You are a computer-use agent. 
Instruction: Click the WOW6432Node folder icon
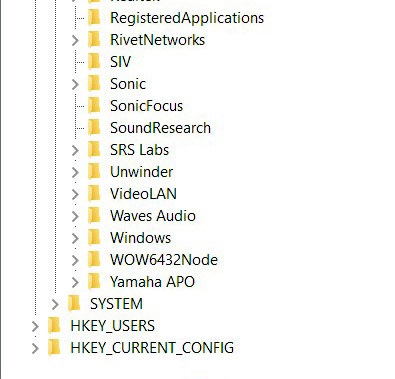94,259
